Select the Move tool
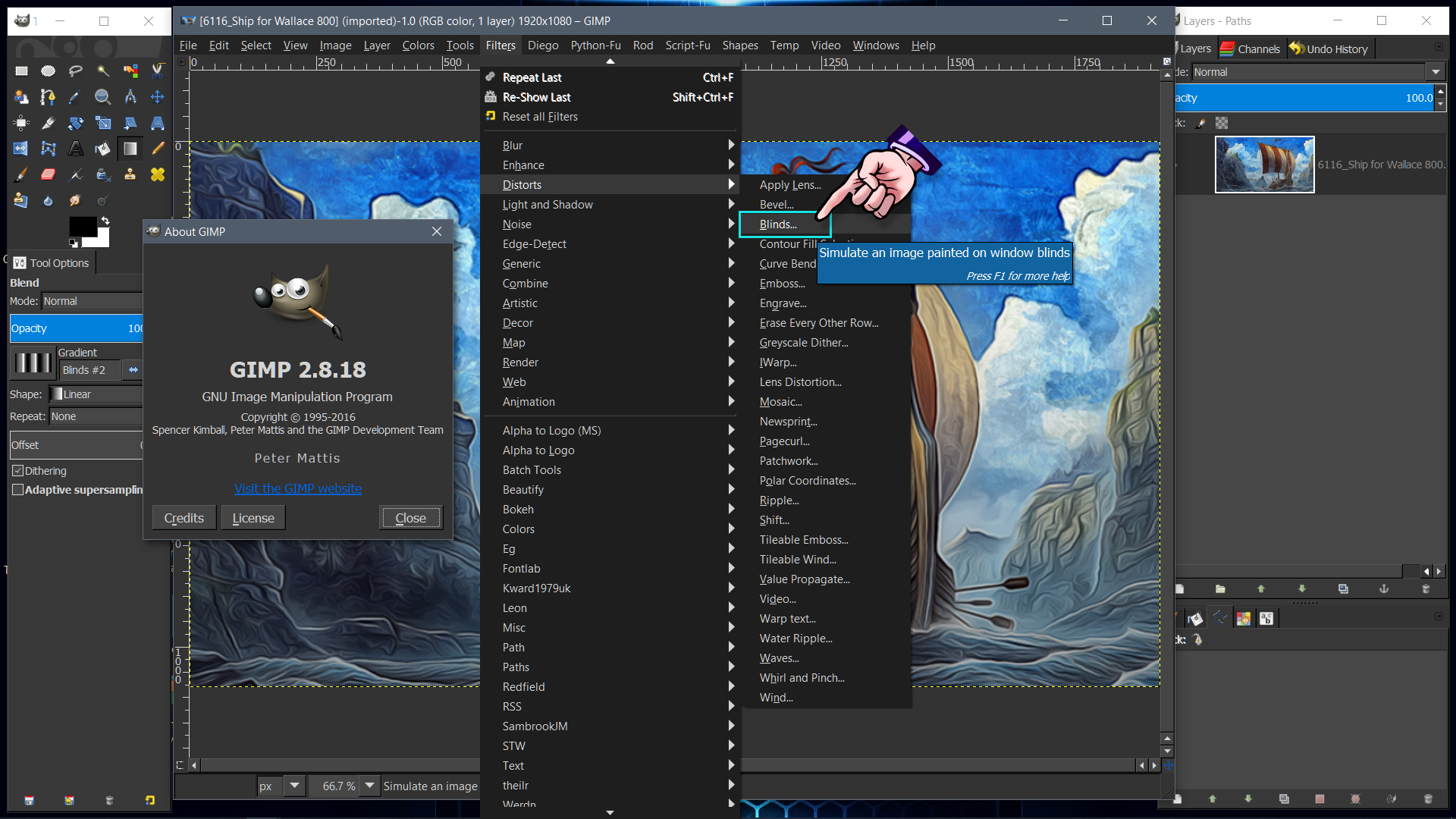Viewport: 1456px width, 819px height. (x=157, y=96)
